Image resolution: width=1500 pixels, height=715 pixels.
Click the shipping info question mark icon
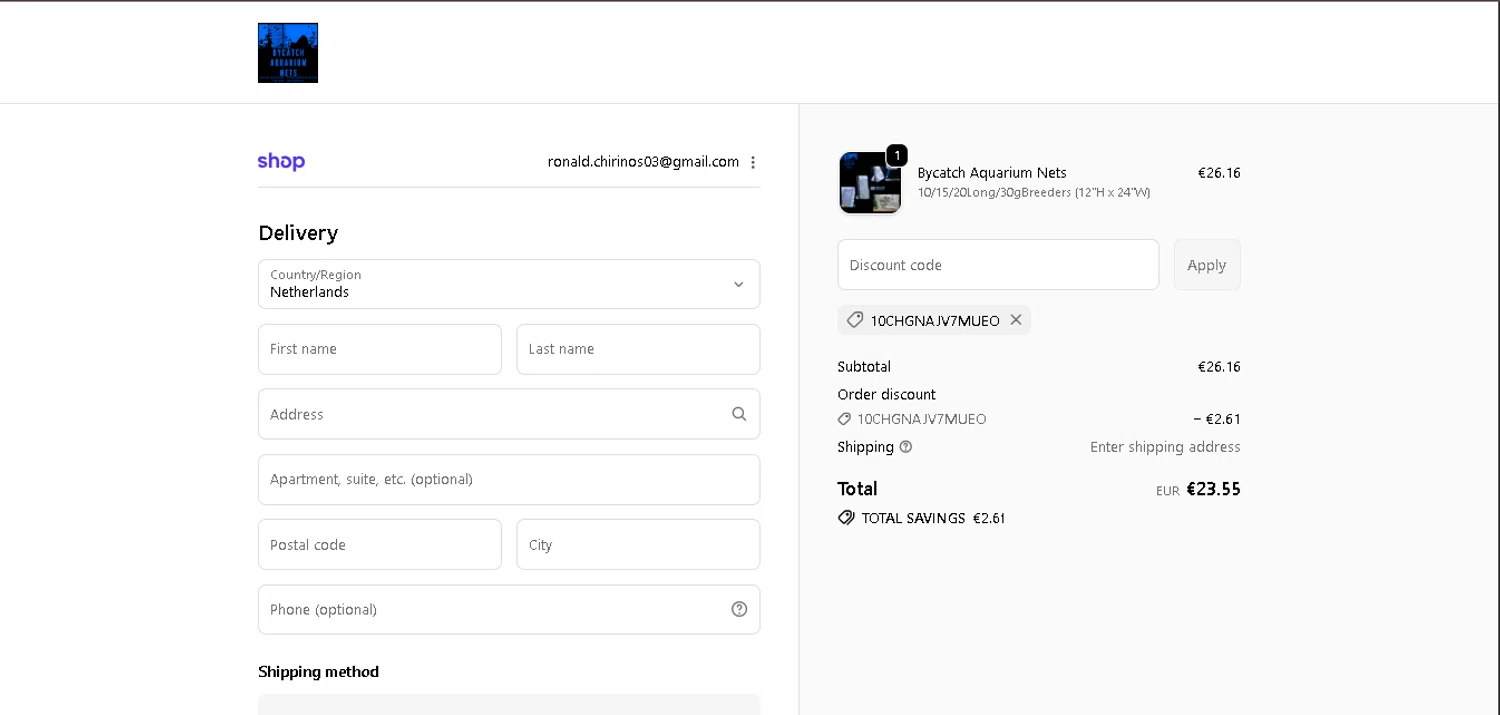906,447
